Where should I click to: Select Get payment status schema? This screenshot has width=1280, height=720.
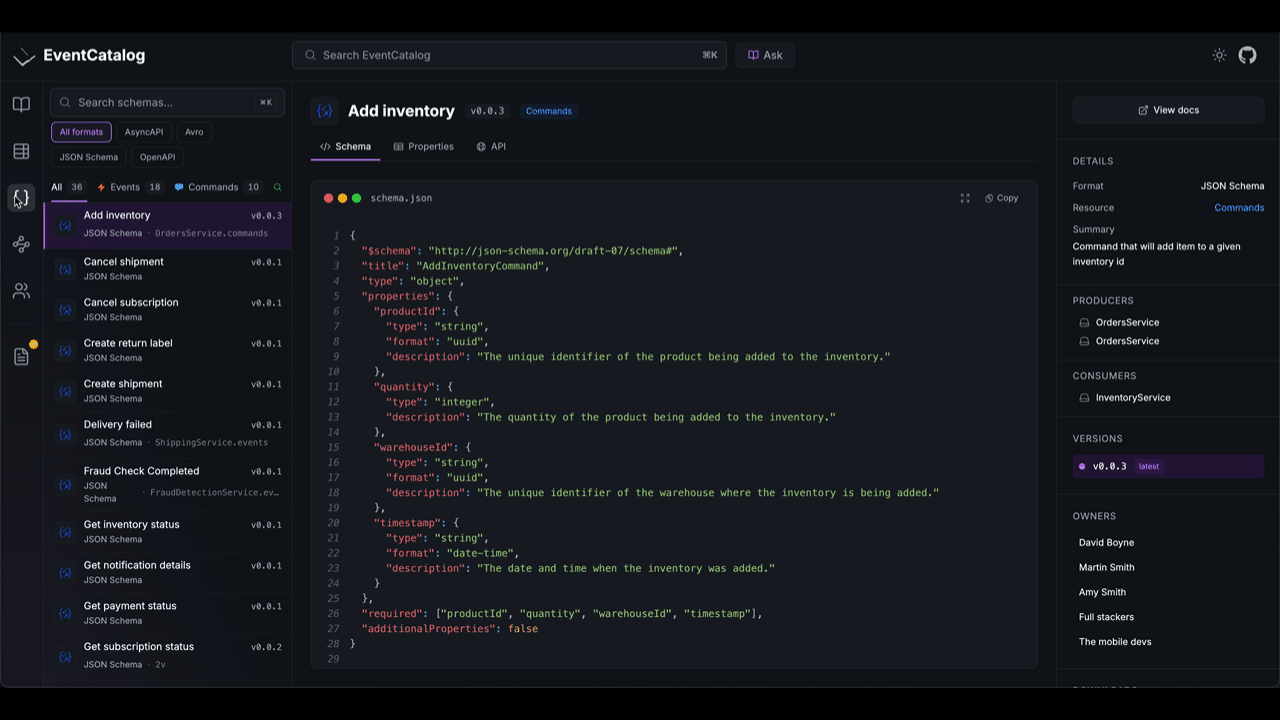(x=168, y=613)
